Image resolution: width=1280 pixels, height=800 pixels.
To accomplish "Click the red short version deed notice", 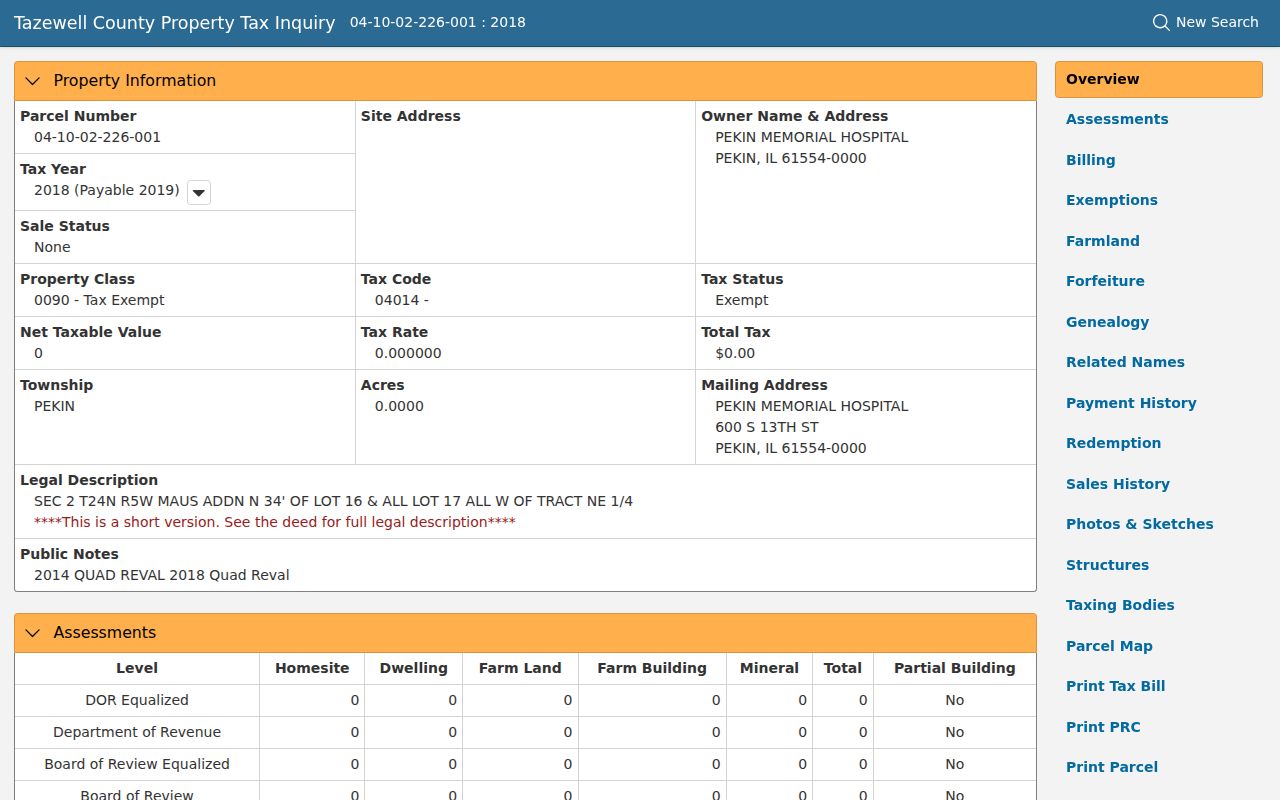I will 275,522.
